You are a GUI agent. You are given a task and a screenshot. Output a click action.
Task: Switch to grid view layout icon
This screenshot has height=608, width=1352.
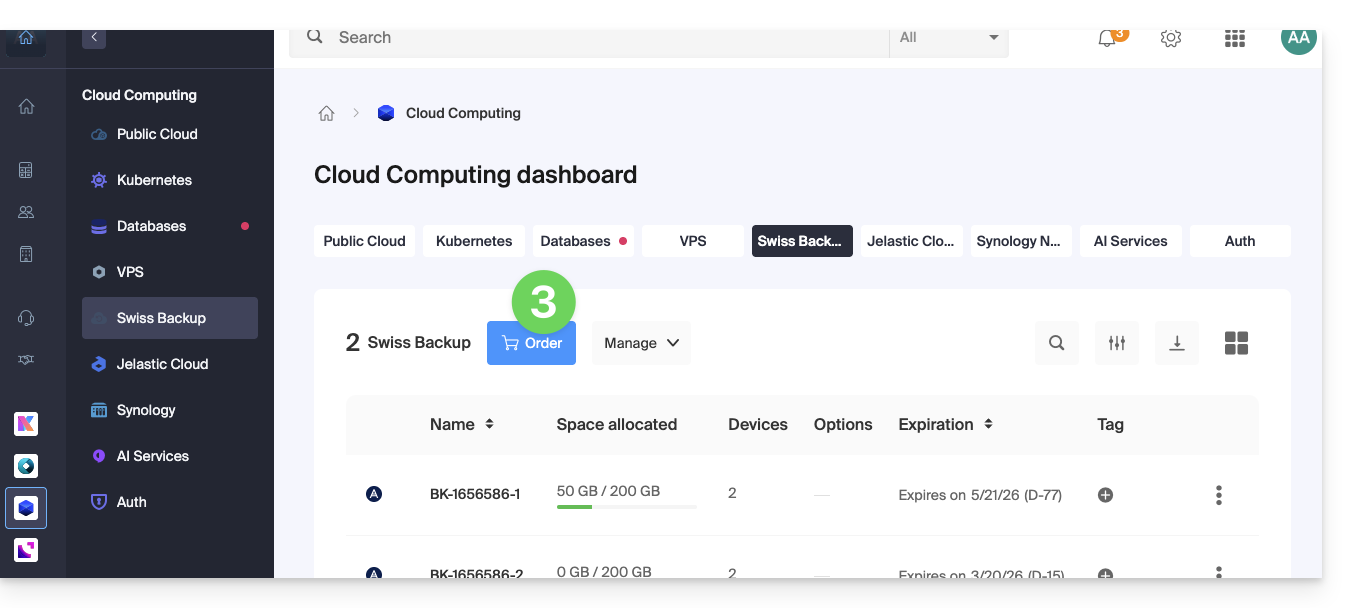[x=1237, y=343]
